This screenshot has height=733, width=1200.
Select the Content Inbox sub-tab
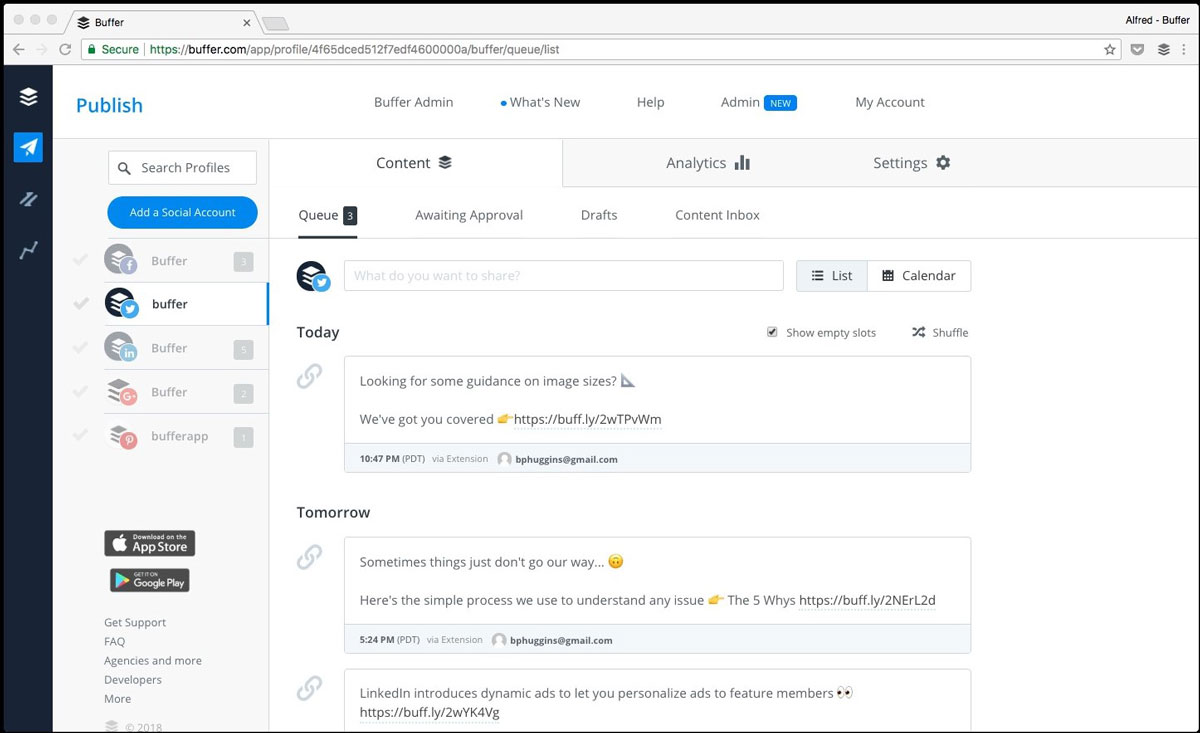click(x=717, y=215)
